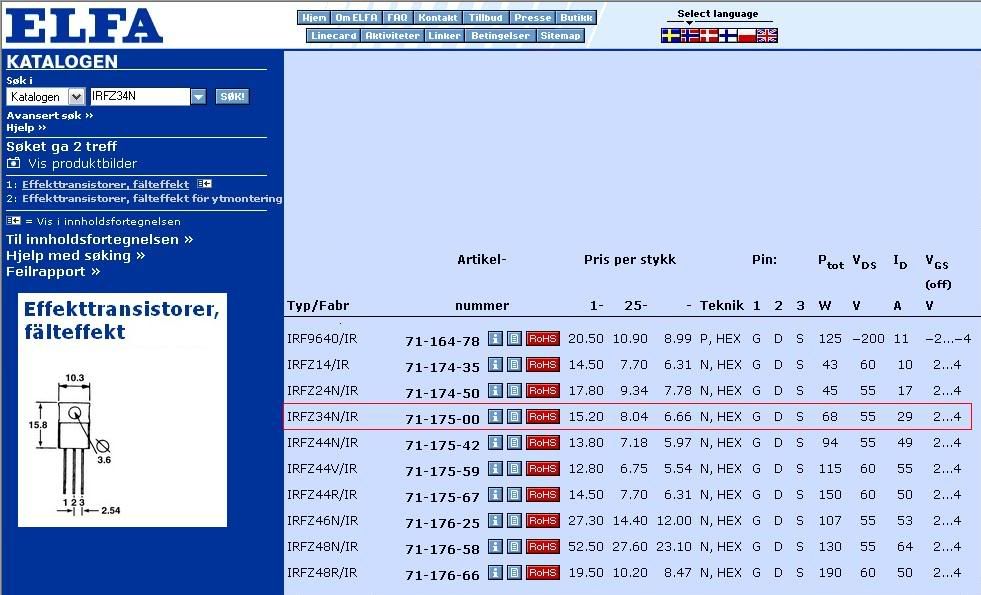Open the Linecard navigation item
981x595 pixels.
click(x=333, y=36)
